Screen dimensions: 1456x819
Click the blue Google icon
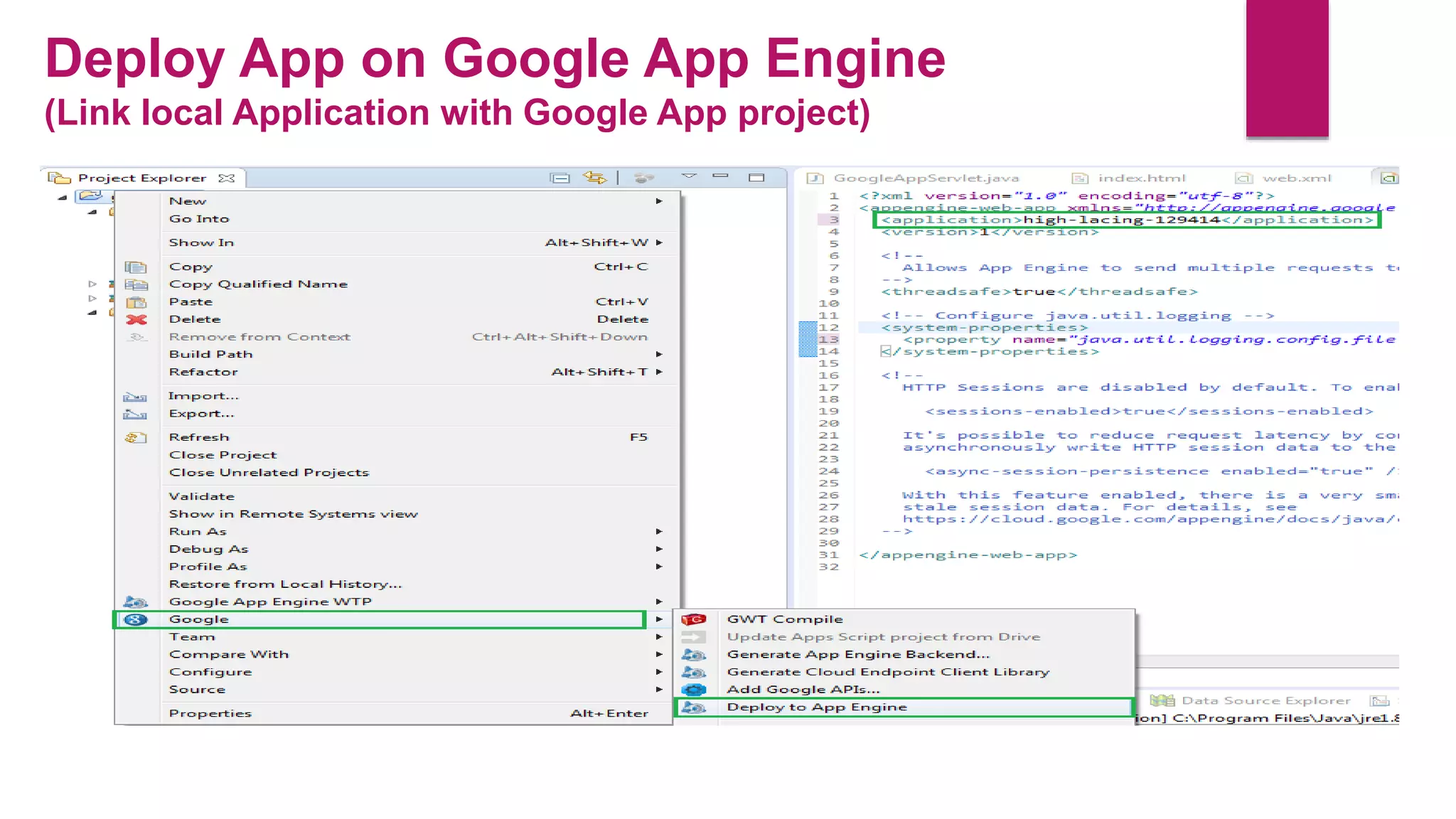[135, 620]
